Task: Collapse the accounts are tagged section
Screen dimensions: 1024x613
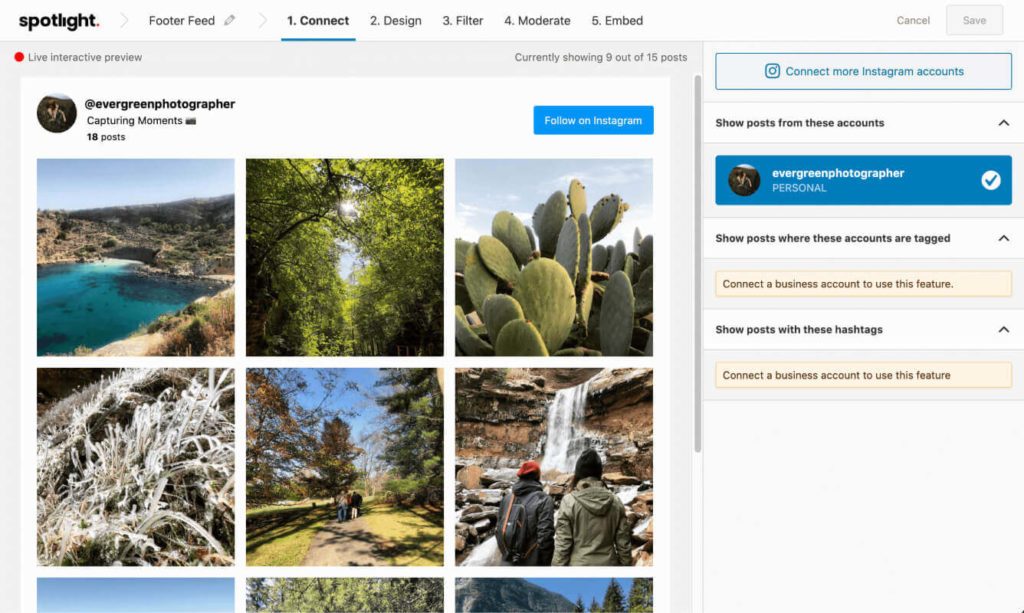Action: click(x=1005, y=238)
